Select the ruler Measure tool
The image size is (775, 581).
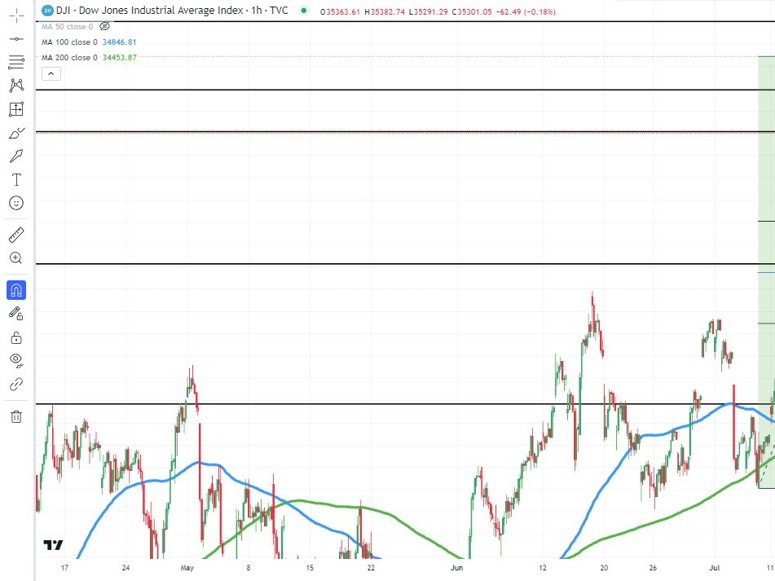click(16, 235)
